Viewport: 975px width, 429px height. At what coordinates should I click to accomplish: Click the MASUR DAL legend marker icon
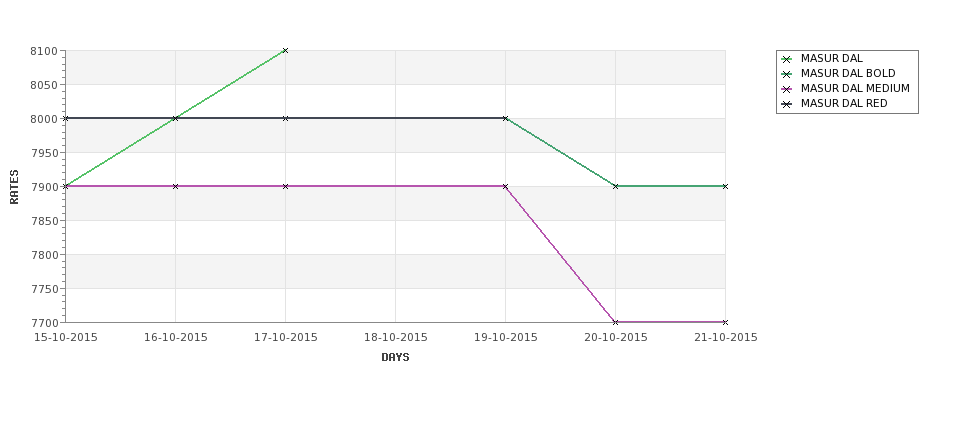(x=787, y=59)
